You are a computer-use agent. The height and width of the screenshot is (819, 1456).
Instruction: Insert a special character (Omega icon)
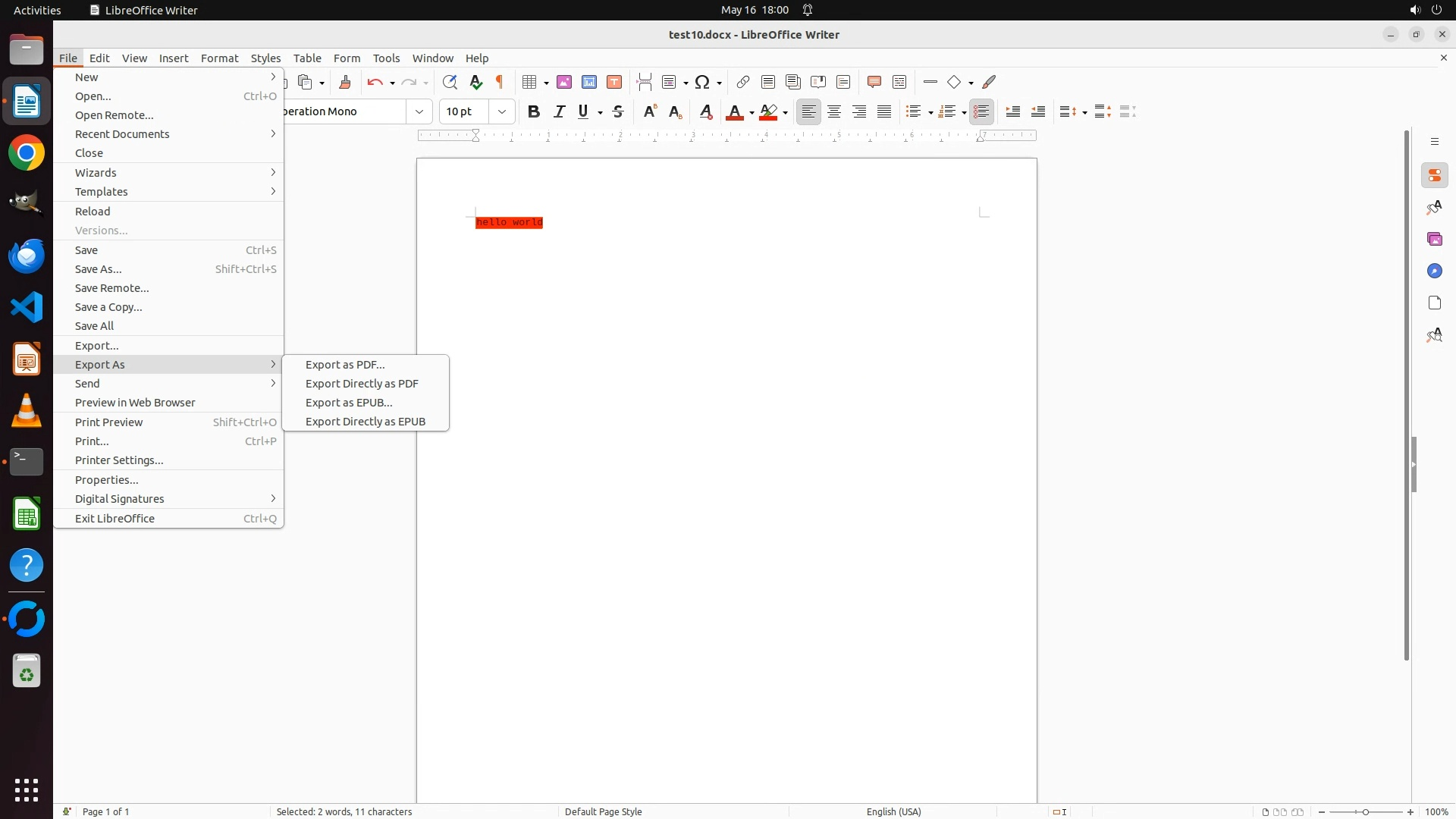702,82
